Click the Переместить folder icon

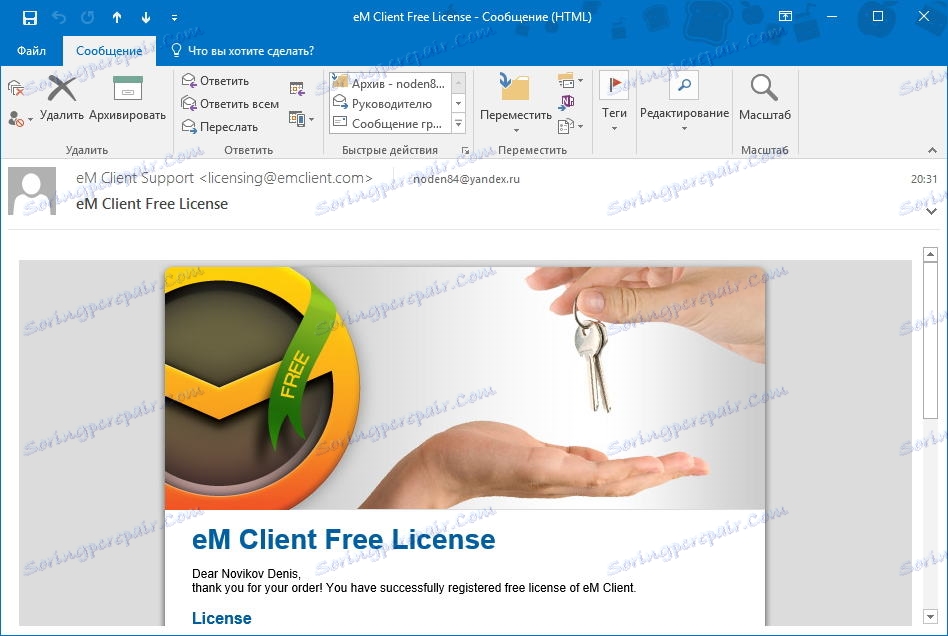click(515, 102)
